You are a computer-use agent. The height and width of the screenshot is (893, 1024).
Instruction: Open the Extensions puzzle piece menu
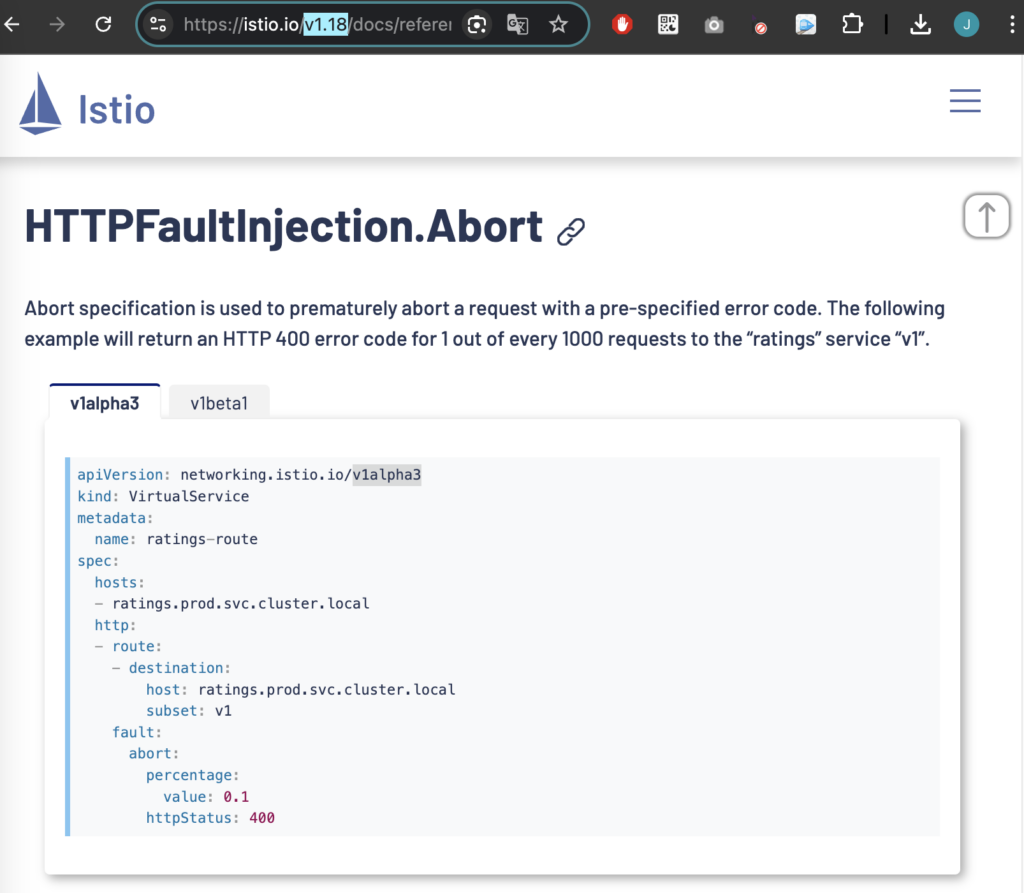tap(852, 25)
